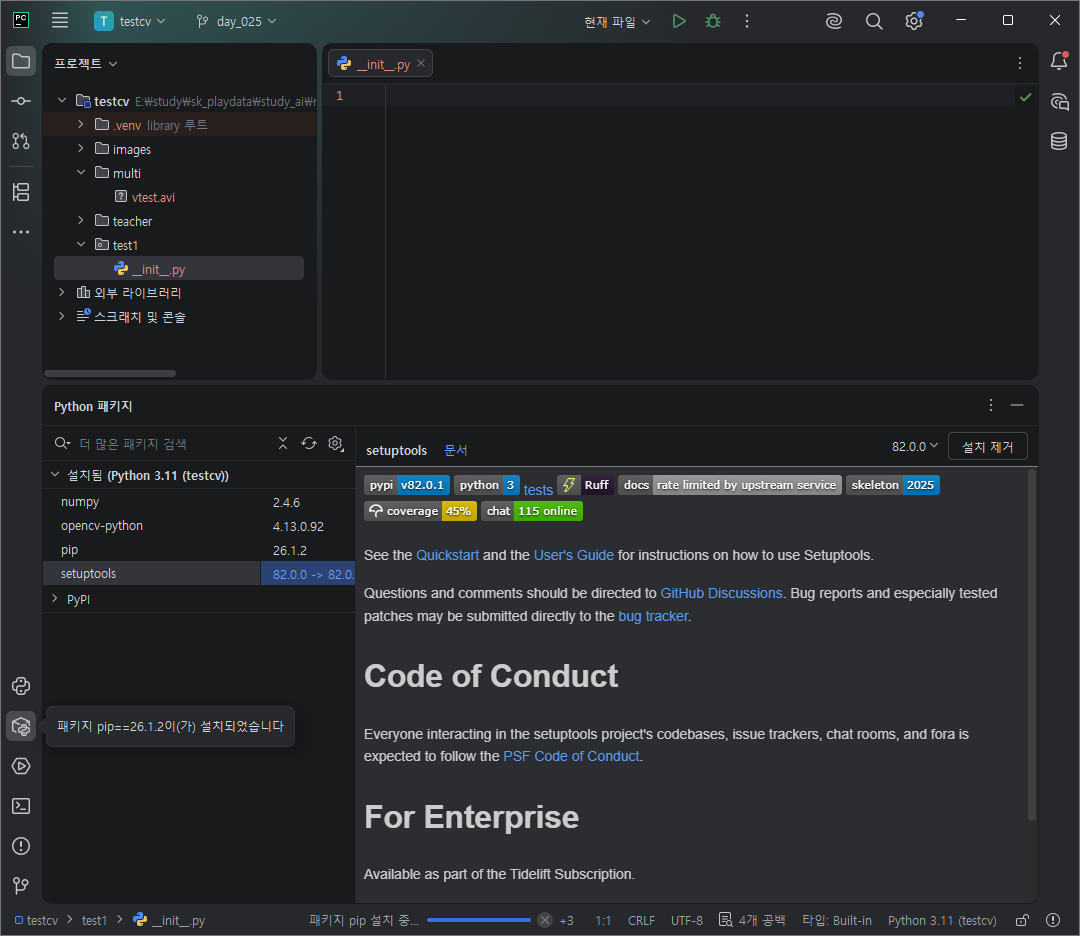Image resolution: width=1080 pixels, height=936 pixels.
Task: Collapse the multi folder
Action: [x=81, y=172]
